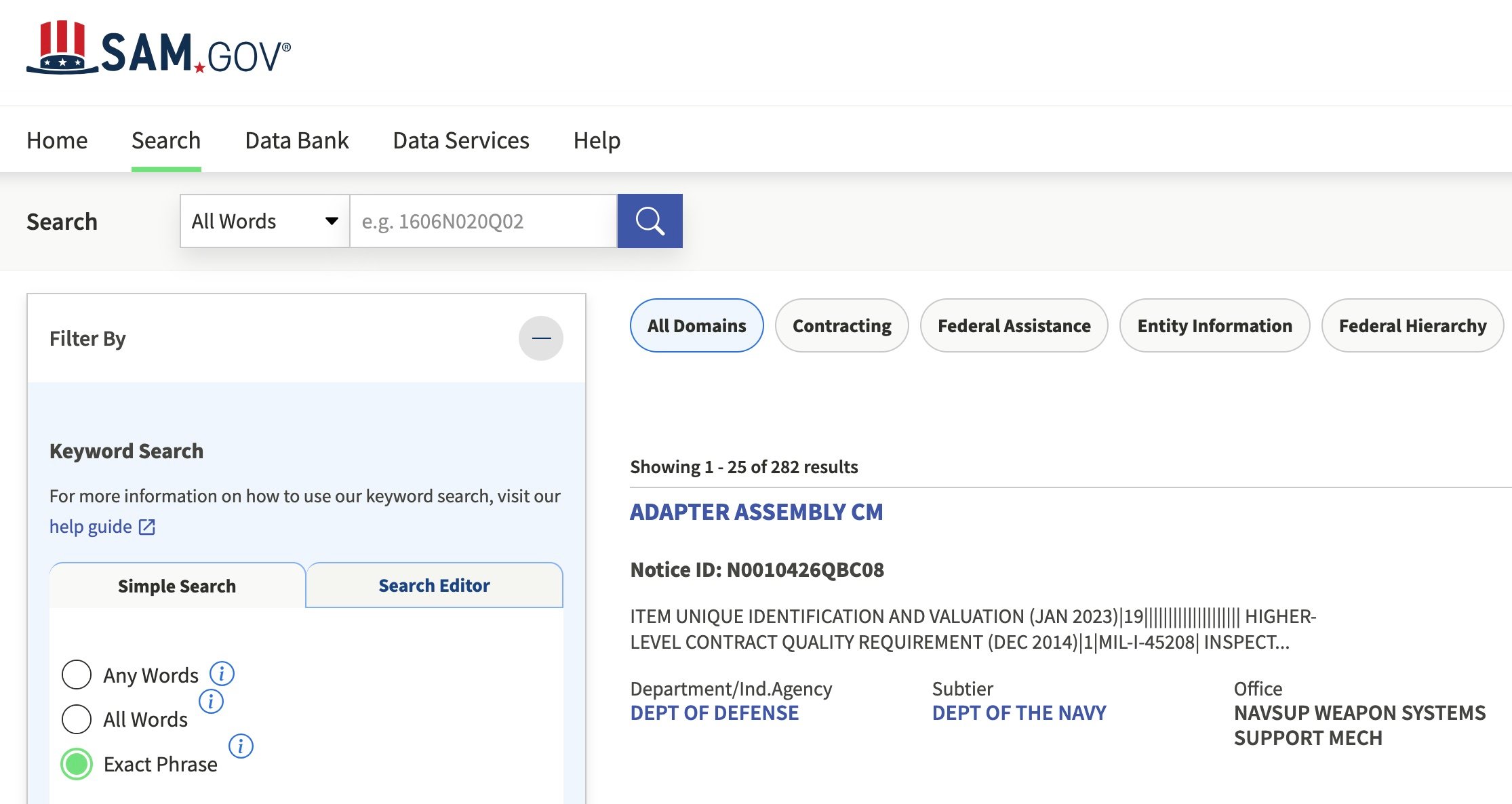Open the Data Bank menu item
The height and width of the screenshot is (804, 1512).
coord(296,140)
